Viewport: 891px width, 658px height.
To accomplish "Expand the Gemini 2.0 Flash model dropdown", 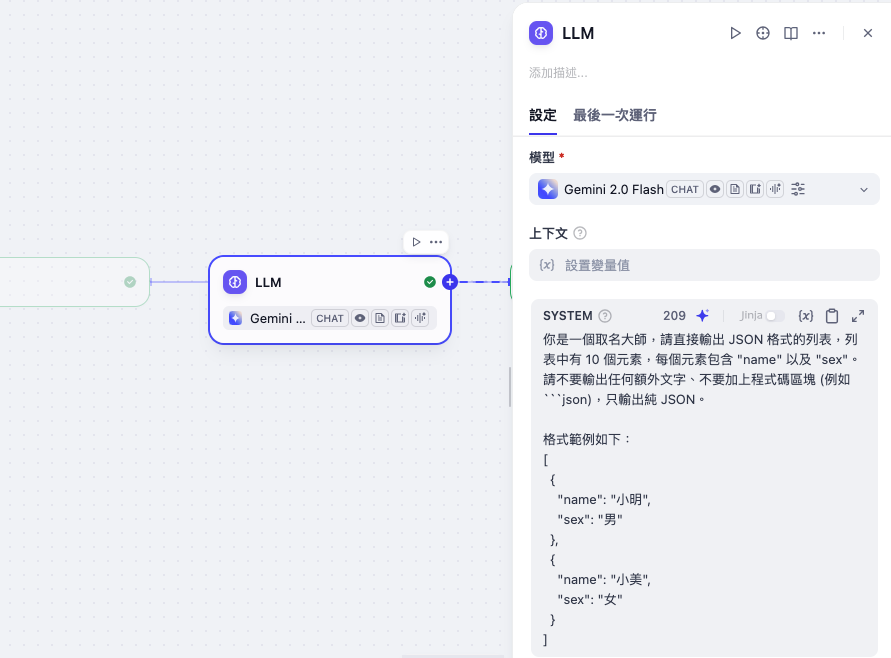I will point(864,189).
